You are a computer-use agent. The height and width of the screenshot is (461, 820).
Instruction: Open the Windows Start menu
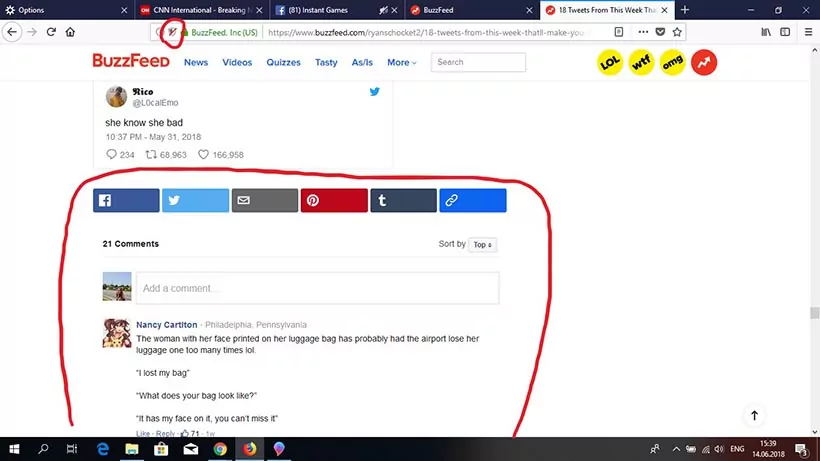pyautogui.click(x=14, y=449)
